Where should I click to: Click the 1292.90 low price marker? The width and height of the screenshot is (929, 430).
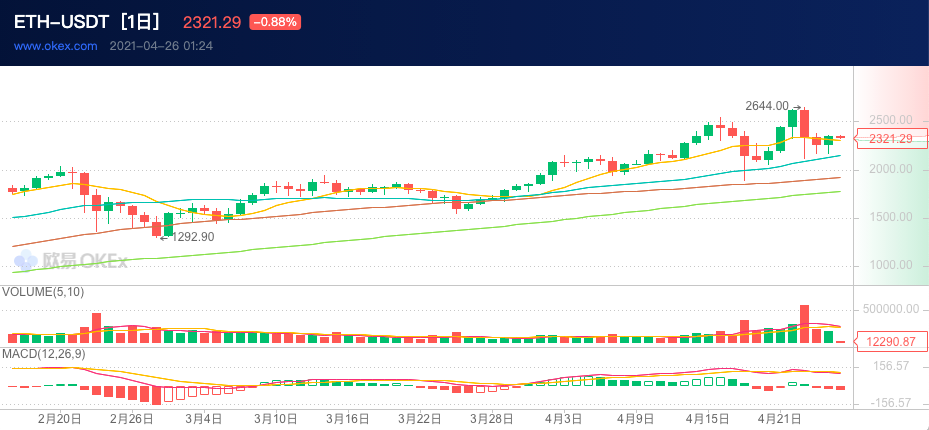click(x=192, y=237)
